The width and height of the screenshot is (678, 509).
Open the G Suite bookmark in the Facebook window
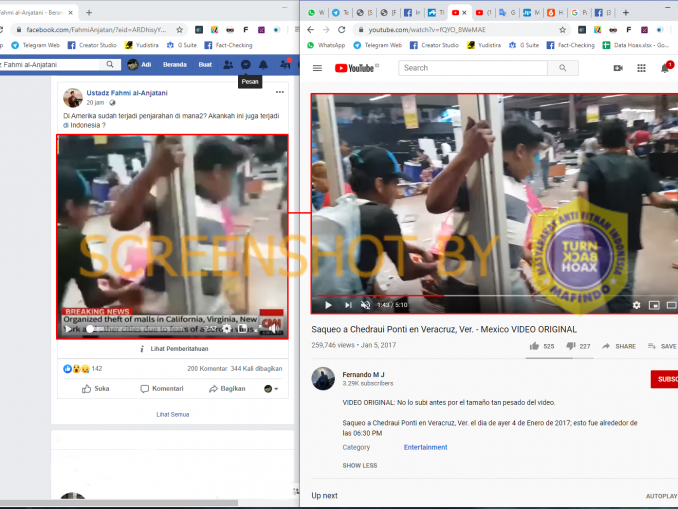(182, 45)
